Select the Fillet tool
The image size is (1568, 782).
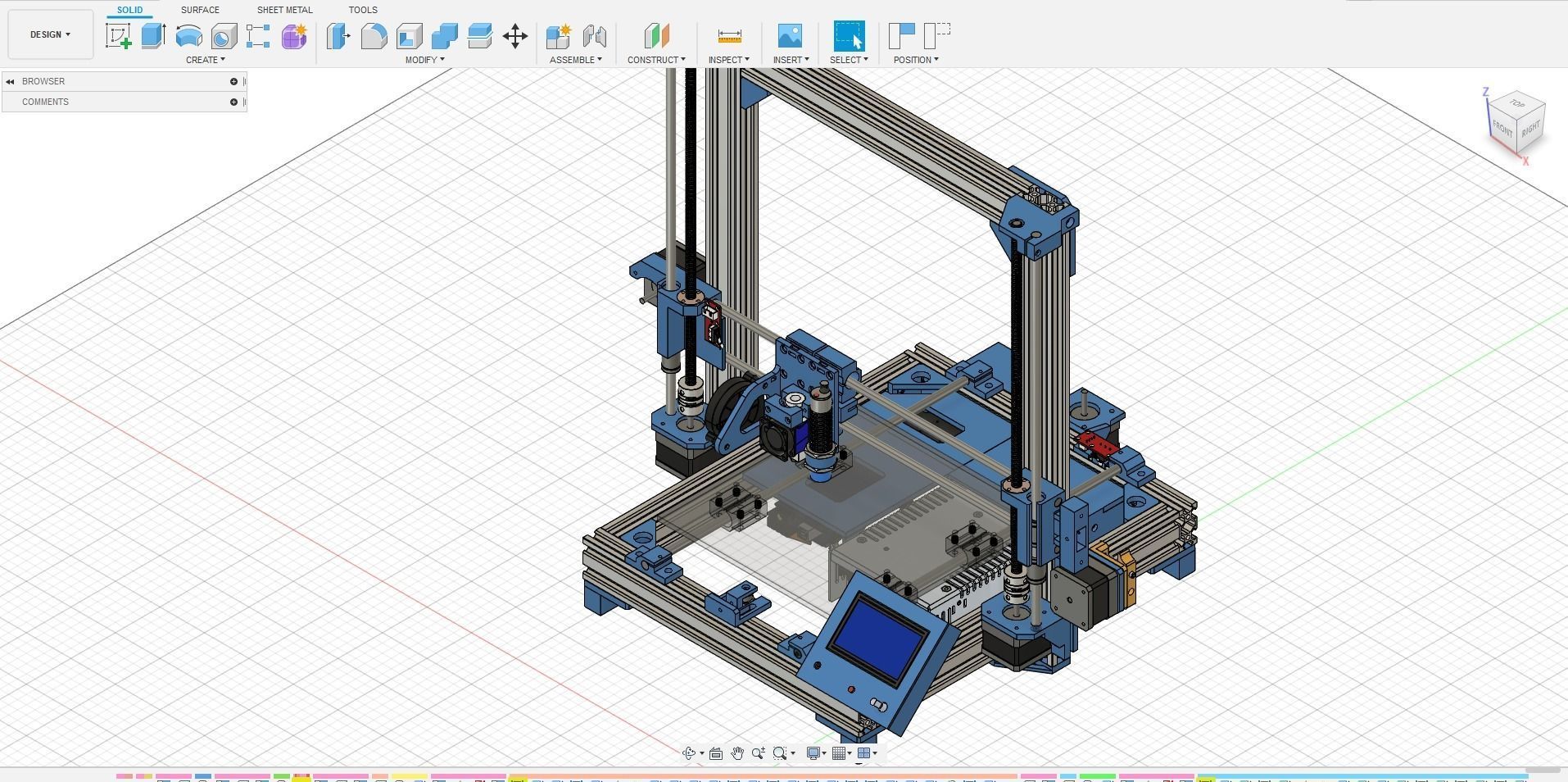pyautogui.click(x=374, y=36)
